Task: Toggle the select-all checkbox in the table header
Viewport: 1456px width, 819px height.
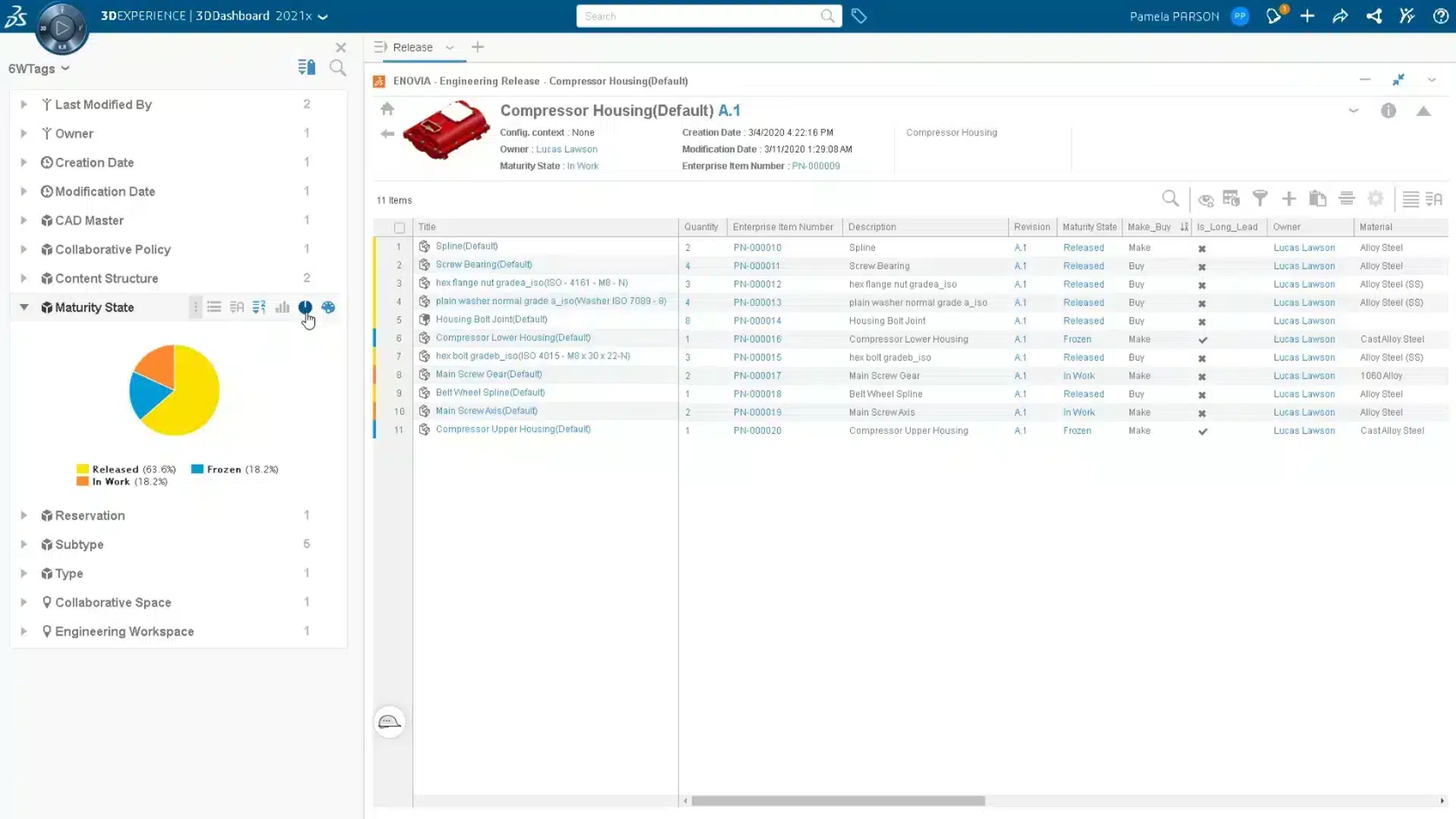Action: pos(400,227)
